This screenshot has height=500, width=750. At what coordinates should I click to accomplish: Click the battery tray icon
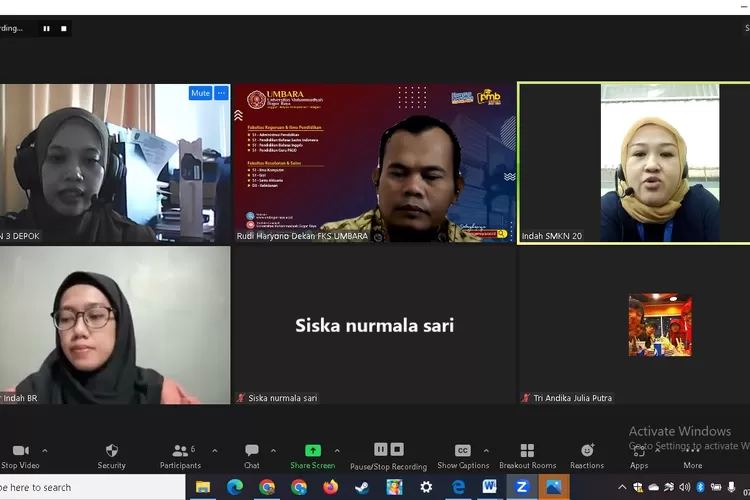716,487
